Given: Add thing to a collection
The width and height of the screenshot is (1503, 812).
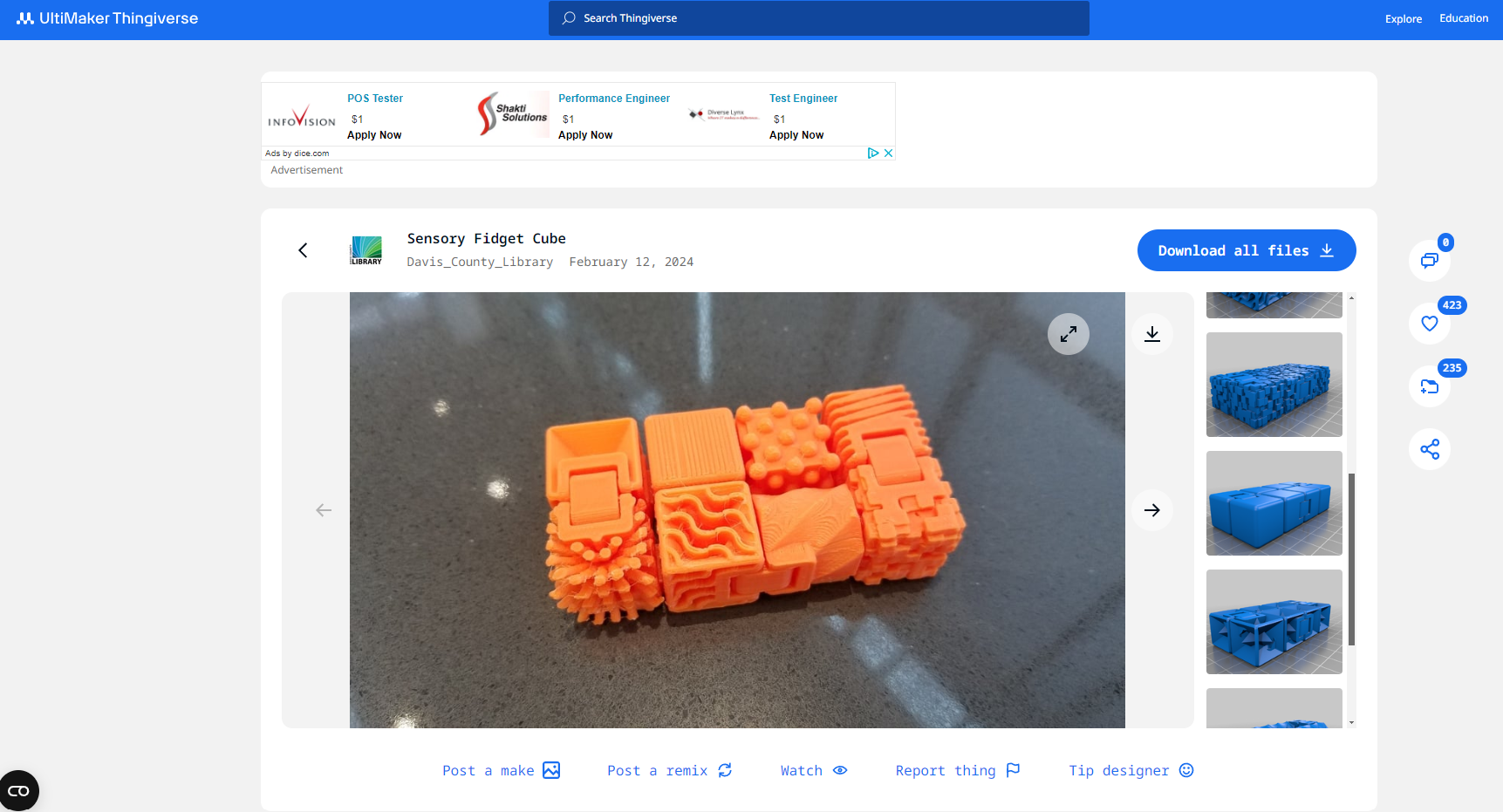Looking at the screenshot, I should [1429, 386].
